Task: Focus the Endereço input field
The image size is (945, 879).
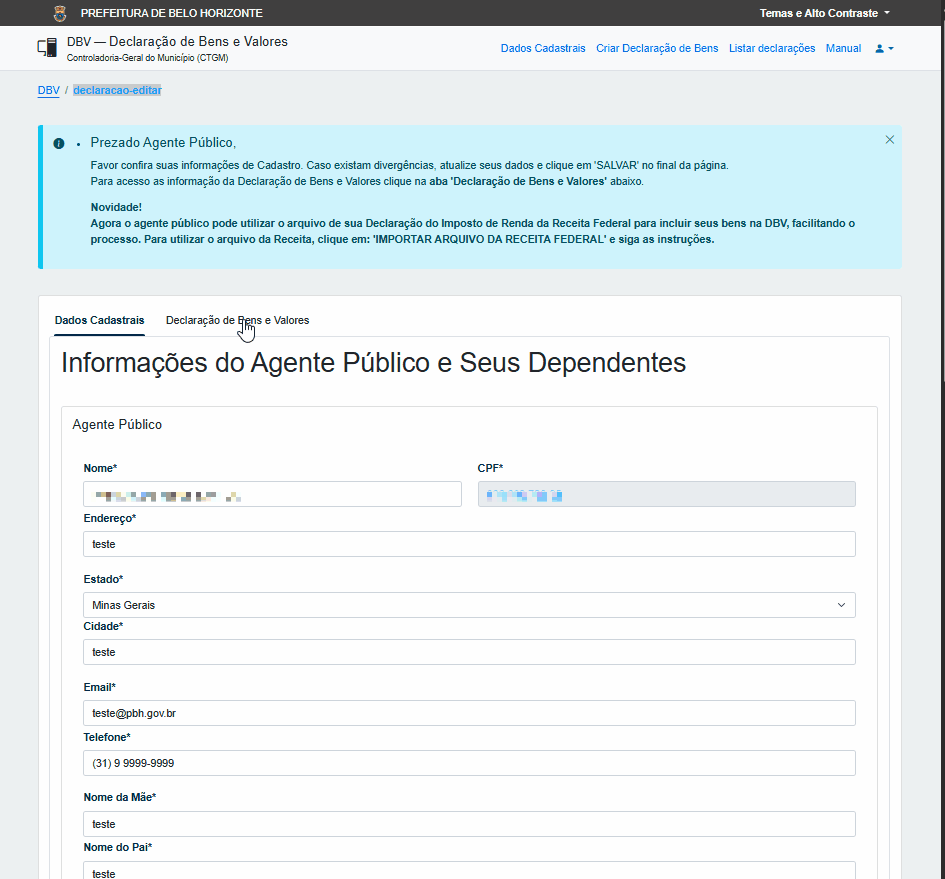Action: pyautogui.click(x=469, y=544)
